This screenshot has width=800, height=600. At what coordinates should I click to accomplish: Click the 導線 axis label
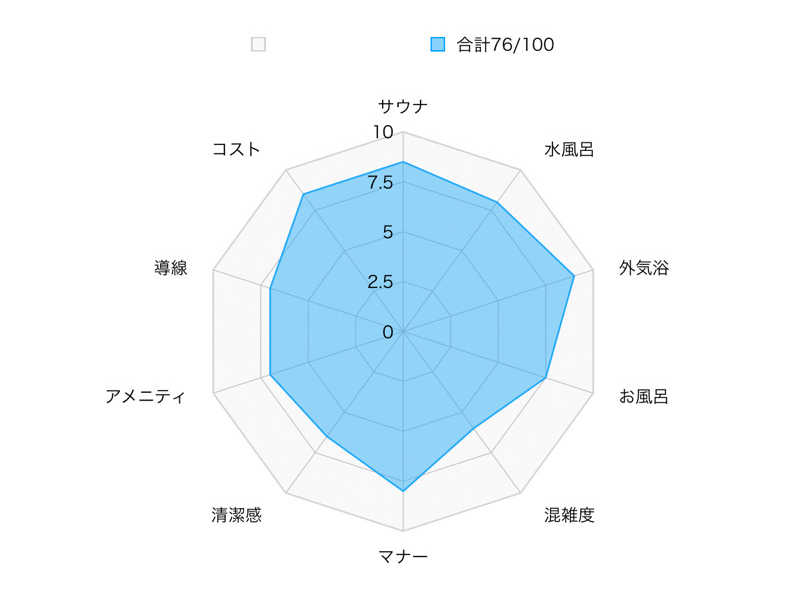(171, 267)
